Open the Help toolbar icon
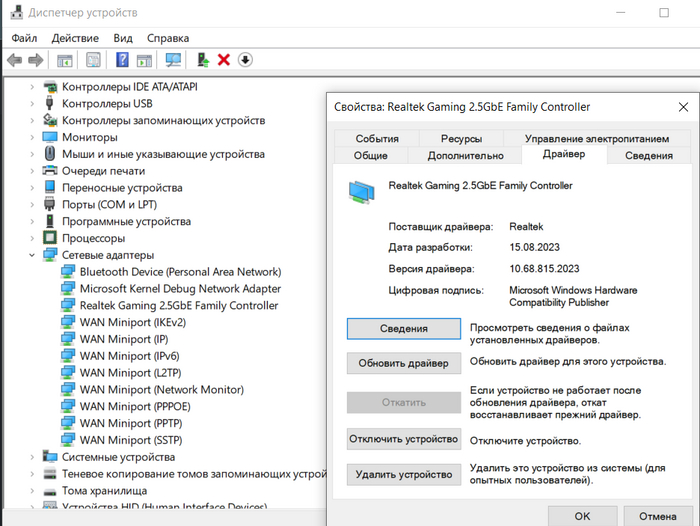This screenshot has height=526, width=700. coord(122,60)
